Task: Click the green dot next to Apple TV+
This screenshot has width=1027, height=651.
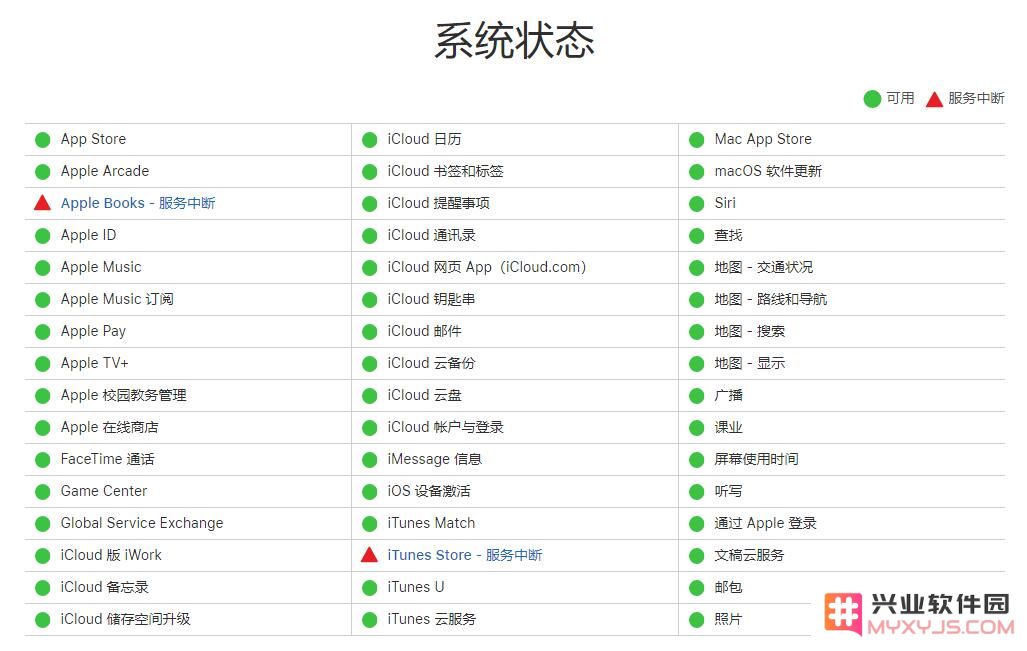Action: (x=43, y=363)
